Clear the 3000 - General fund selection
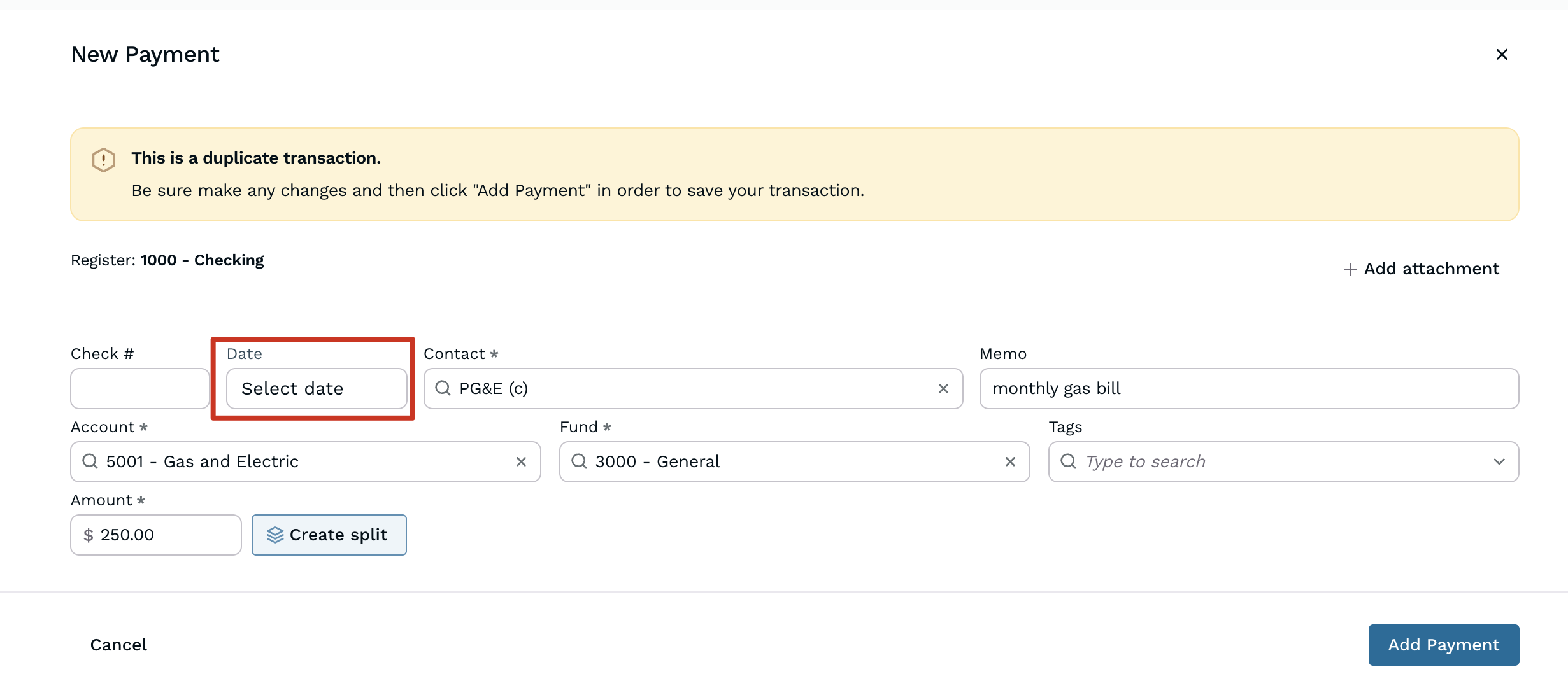Screen dimensions: 1568x695 coord(1010,461)
